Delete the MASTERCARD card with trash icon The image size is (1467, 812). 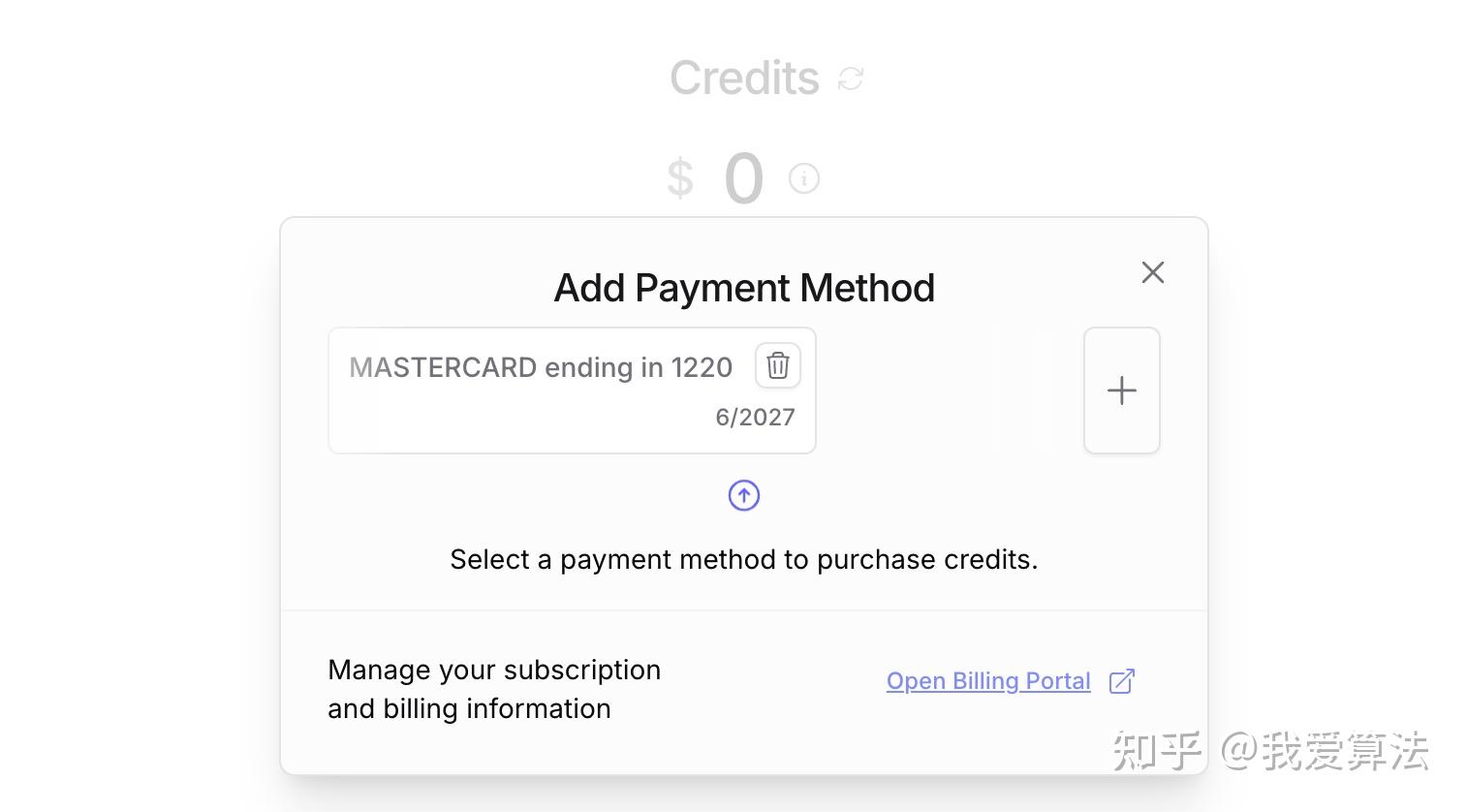pos(777,365)
